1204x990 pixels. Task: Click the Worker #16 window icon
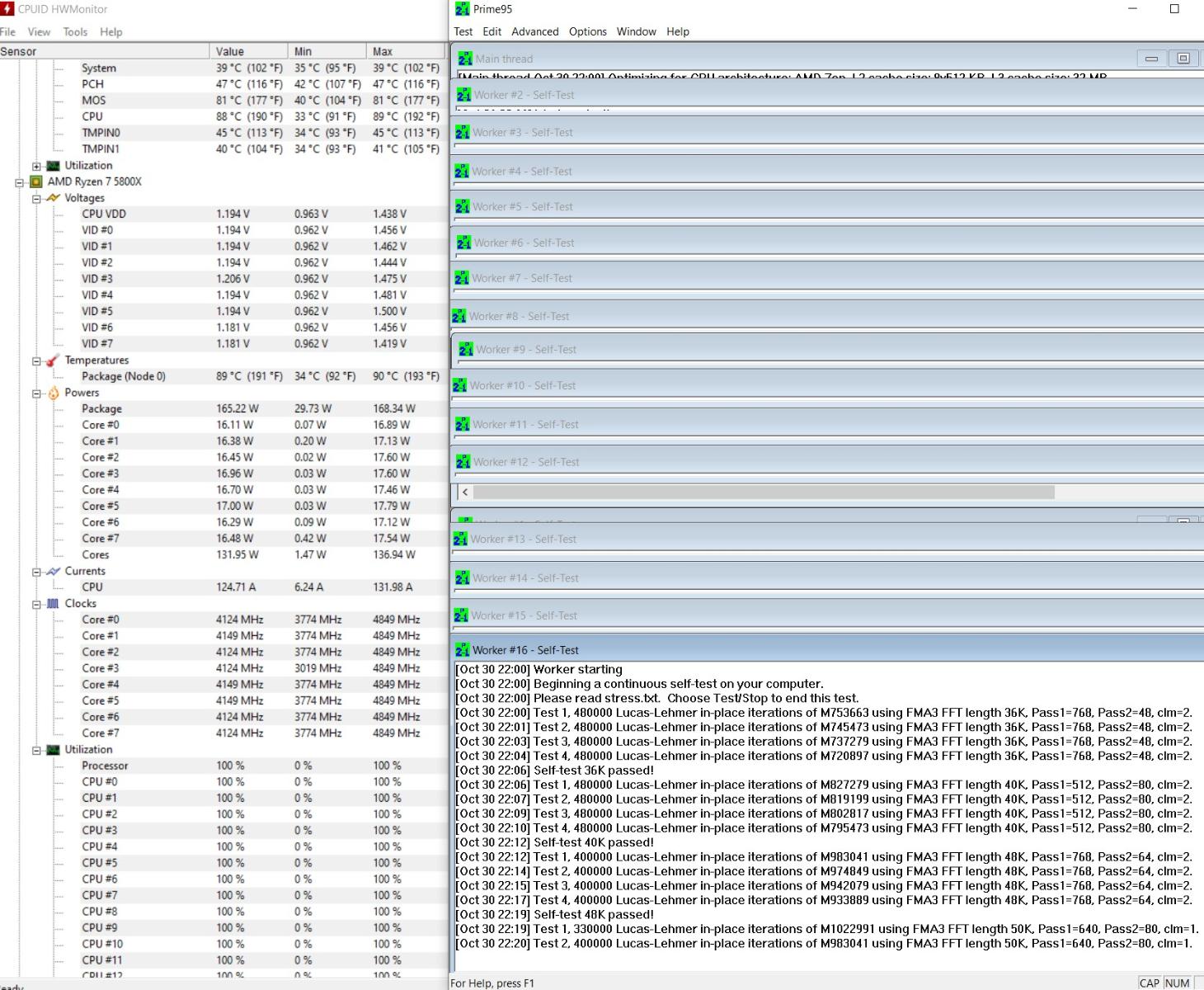click(462, 650)
